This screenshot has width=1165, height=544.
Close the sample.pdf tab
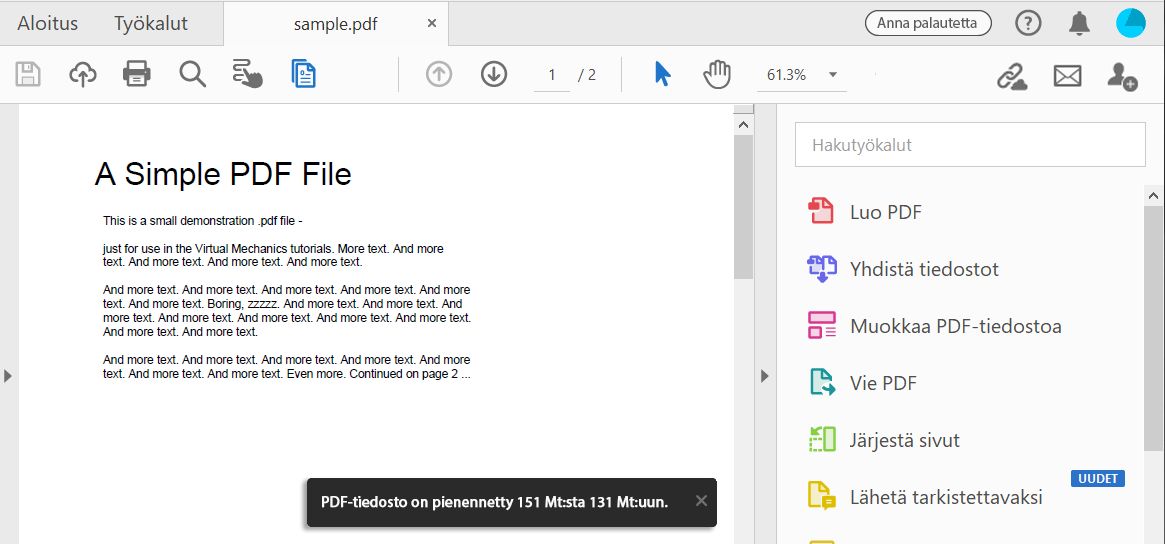point(432,24)
